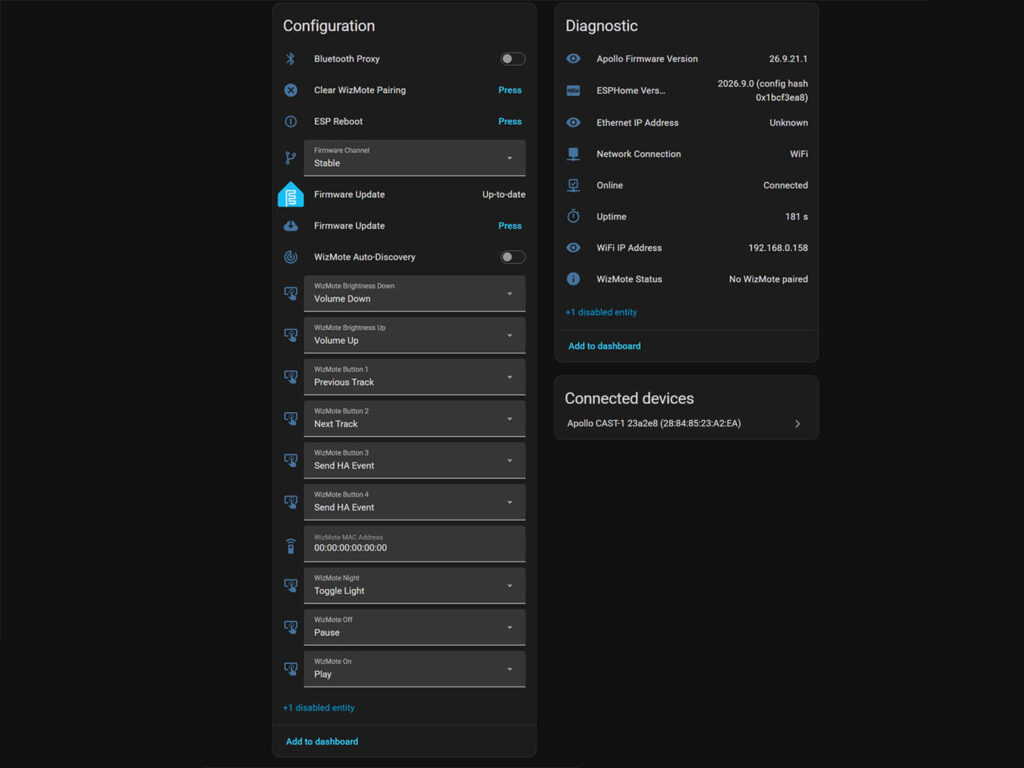Click Press for Firmware Update
This screenshot has height=768, width=1024.
(510, 226)
